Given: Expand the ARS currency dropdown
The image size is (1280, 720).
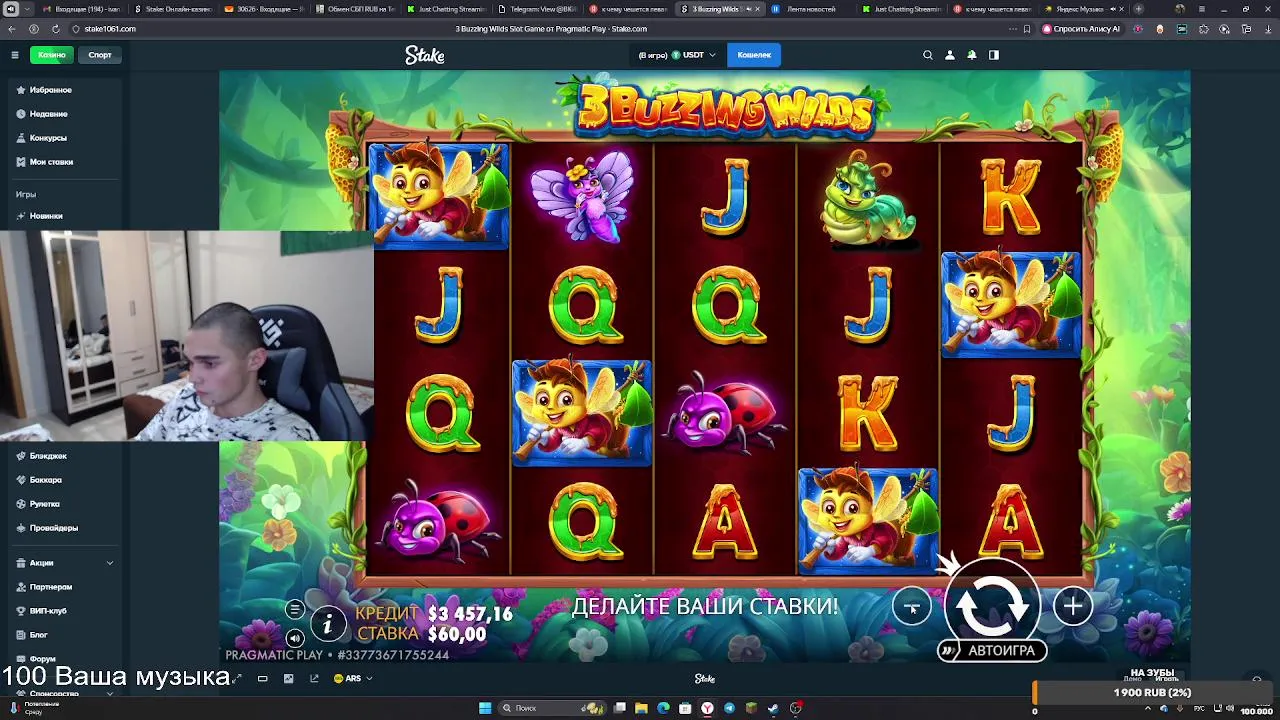Looking at the screenshot, I should pos(353,679).
